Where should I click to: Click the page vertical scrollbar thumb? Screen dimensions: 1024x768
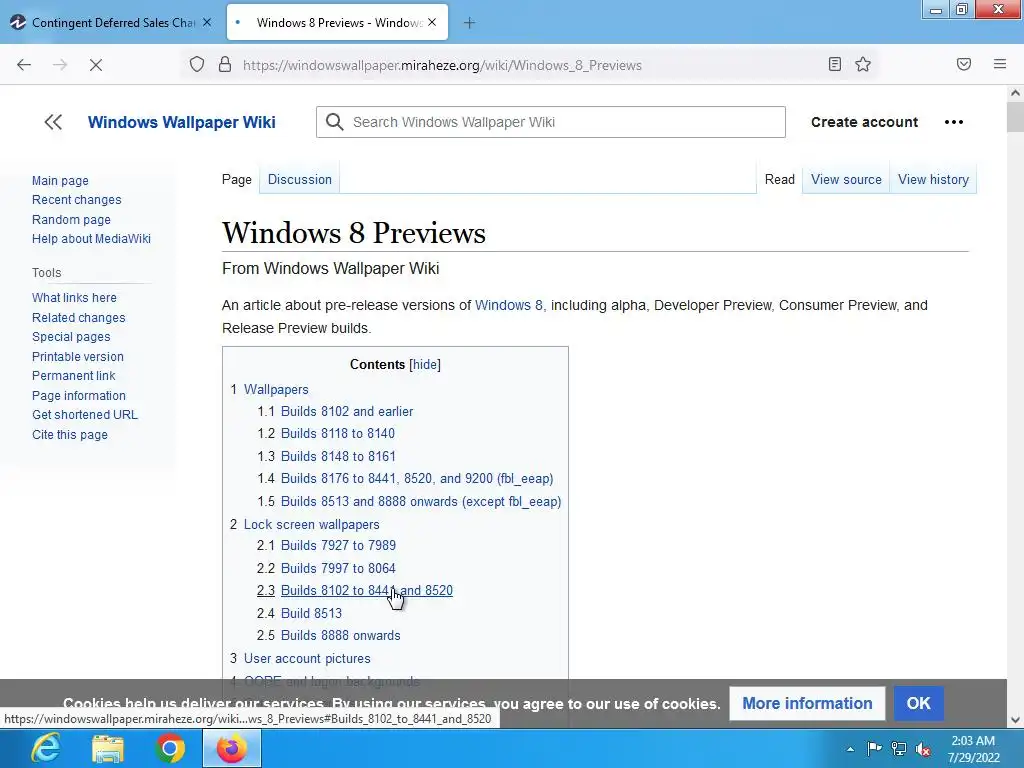point(1015,118)
